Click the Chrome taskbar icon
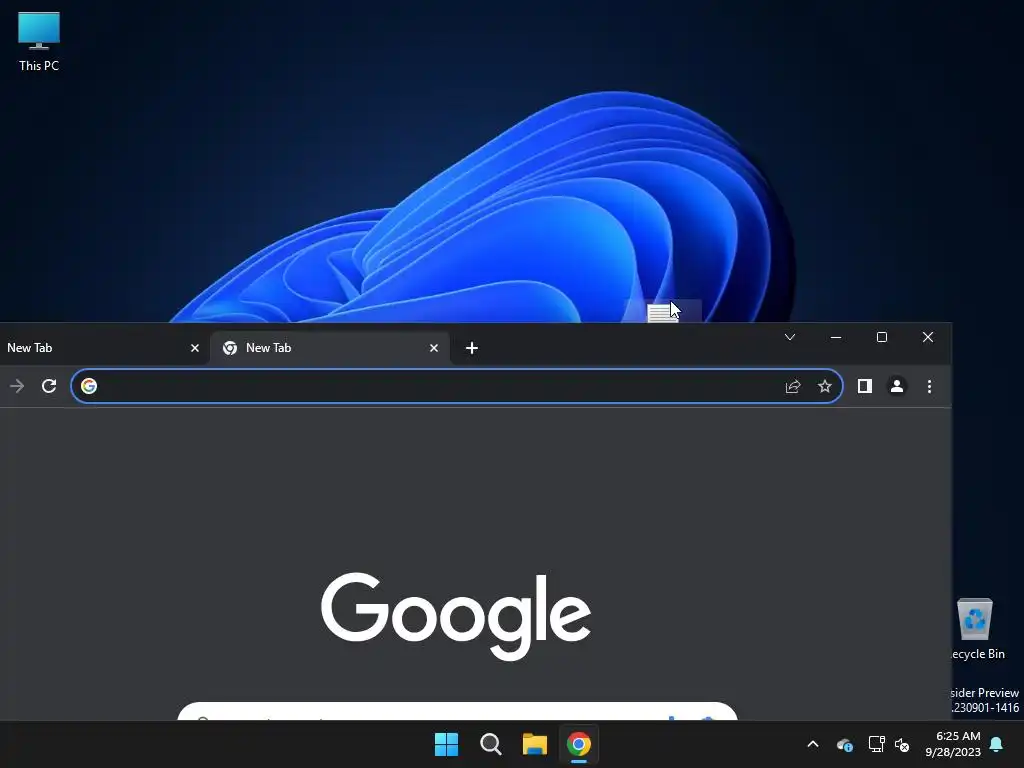The width and height of the screenshot is (1024, 768). pyautogui.click(x=579, y=744)
